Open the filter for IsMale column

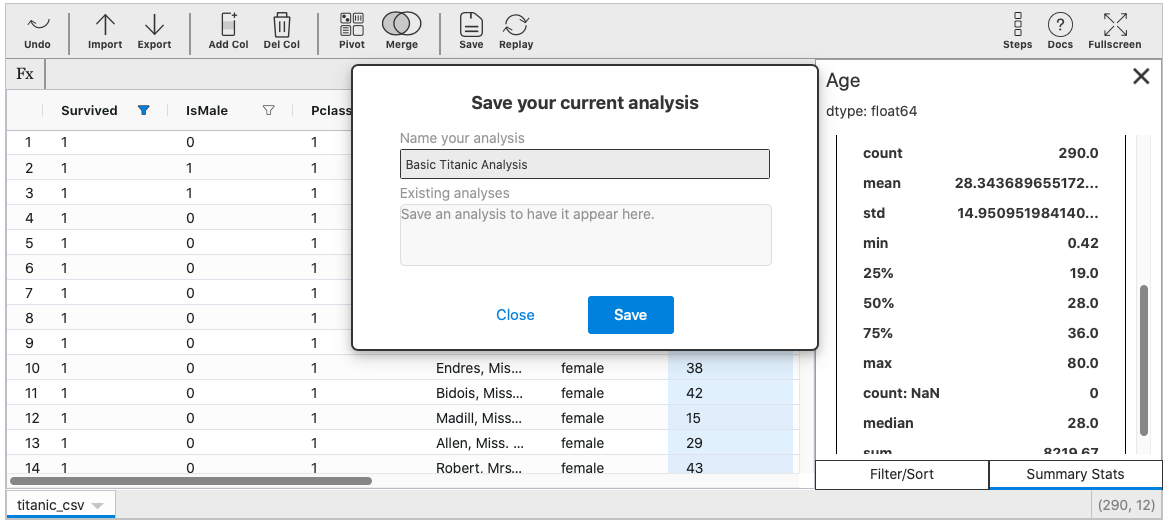pos(268,111)
